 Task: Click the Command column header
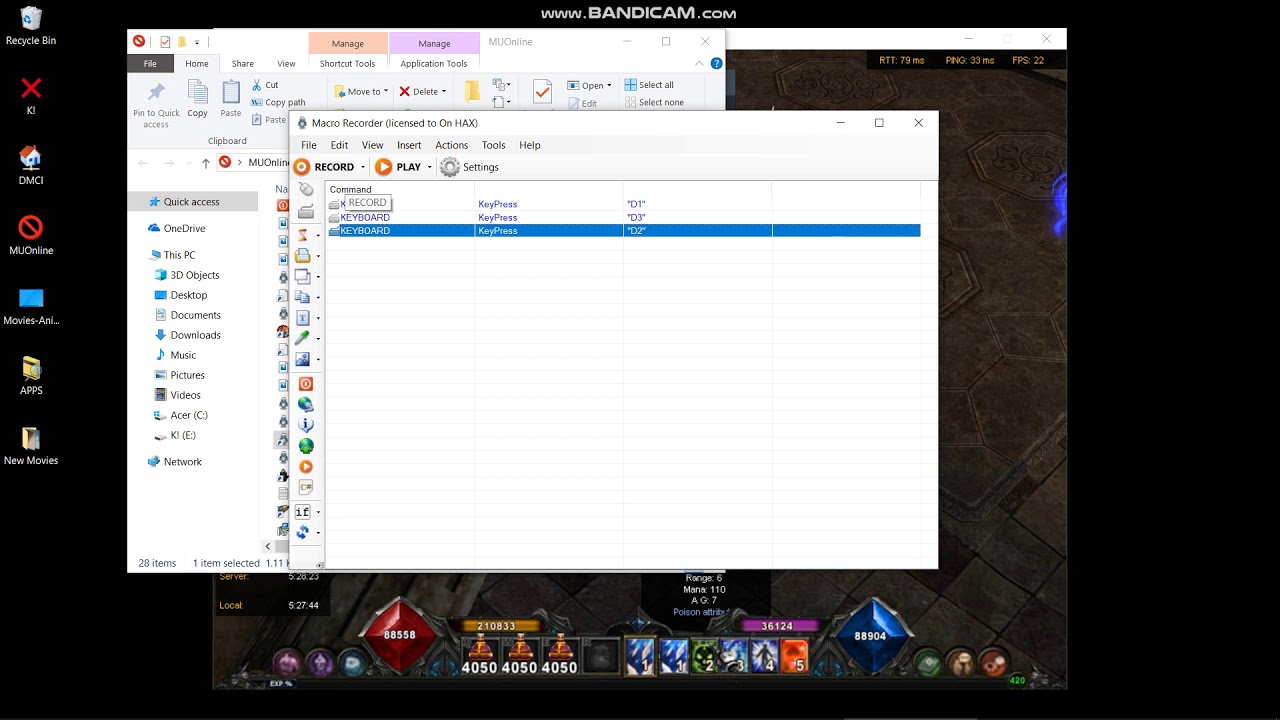pos(400,189)
